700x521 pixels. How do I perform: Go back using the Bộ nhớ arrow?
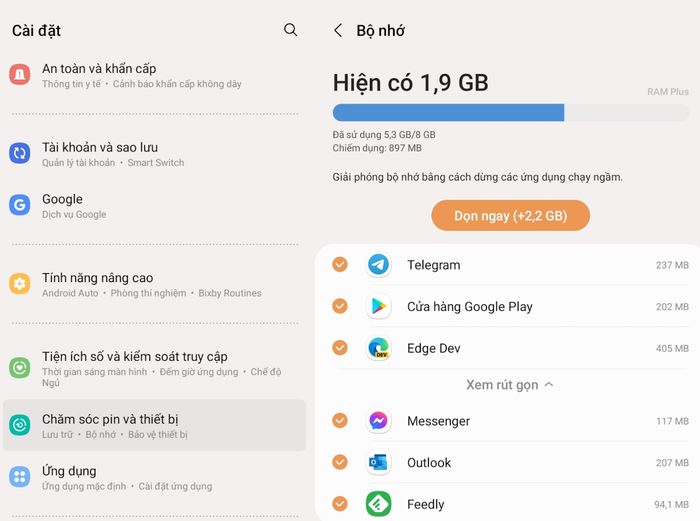338,30
